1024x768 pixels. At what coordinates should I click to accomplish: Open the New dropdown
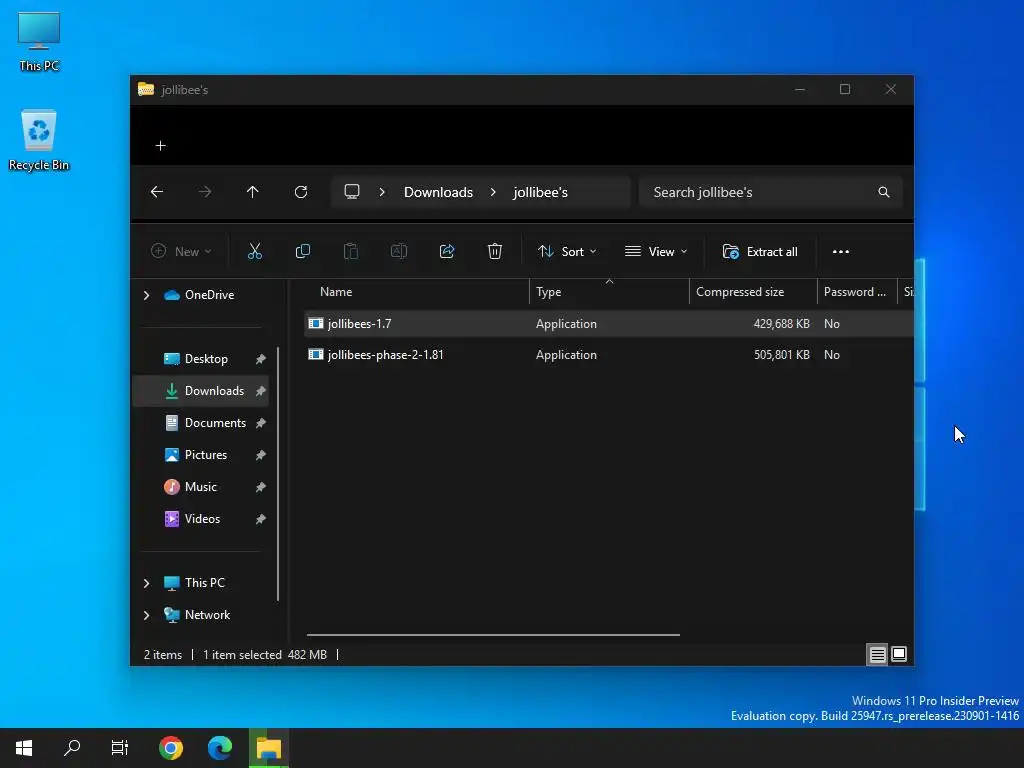[181, 251]
